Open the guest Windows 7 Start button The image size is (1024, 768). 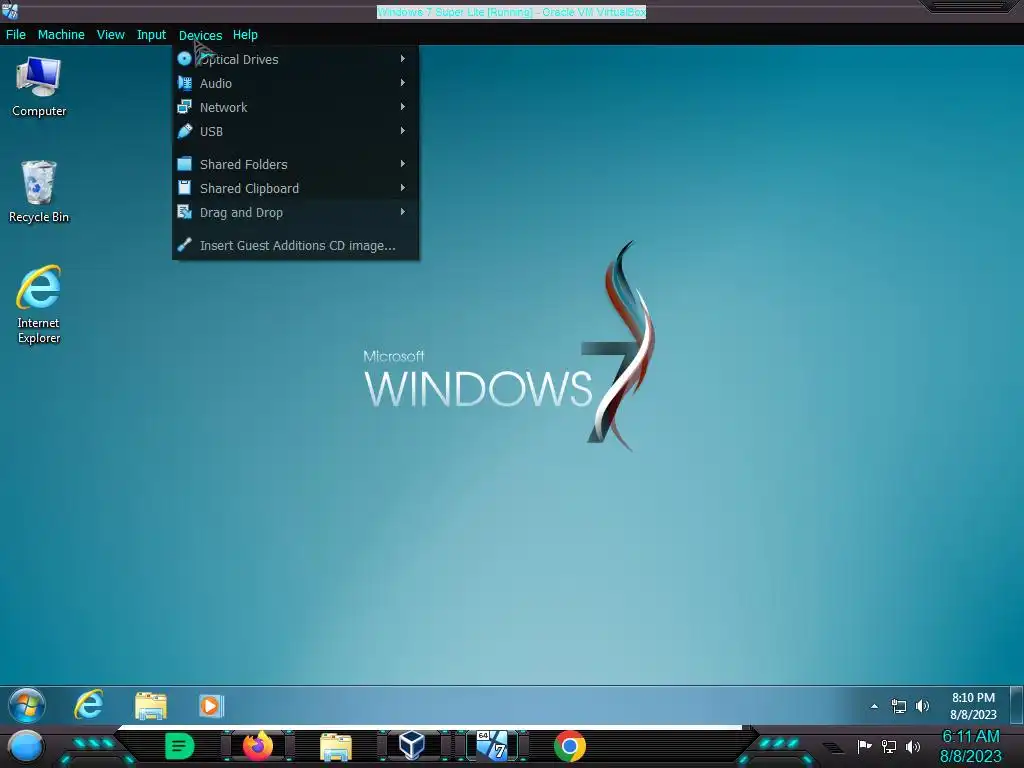click(x=27, y=705)
